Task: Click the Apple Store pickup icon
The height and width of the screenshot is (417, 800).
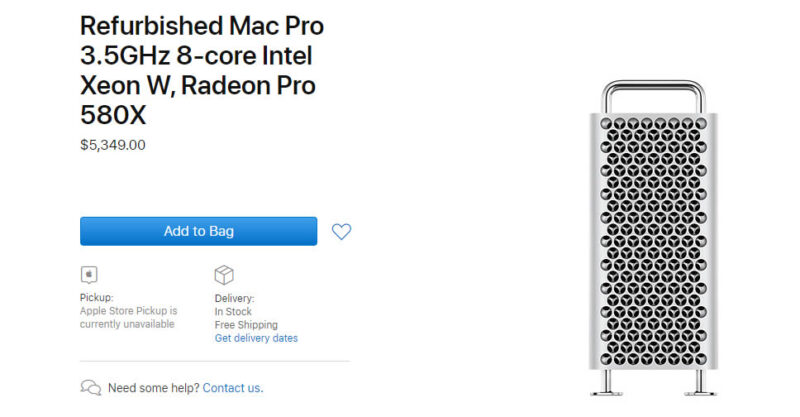Action: pos(89,275)
